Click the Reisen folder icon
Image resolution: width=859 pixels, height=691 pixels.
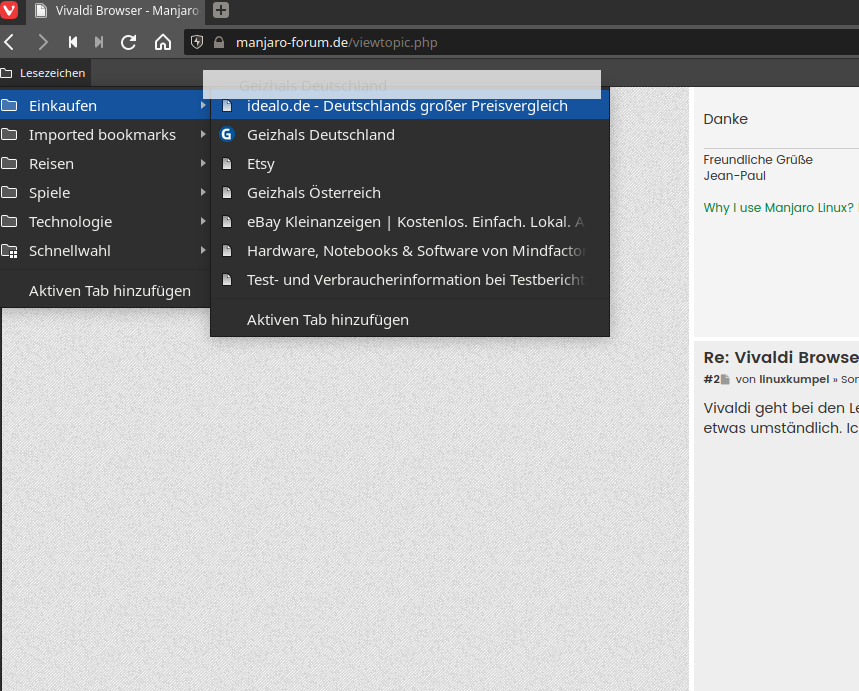click(x=9, y=163)
